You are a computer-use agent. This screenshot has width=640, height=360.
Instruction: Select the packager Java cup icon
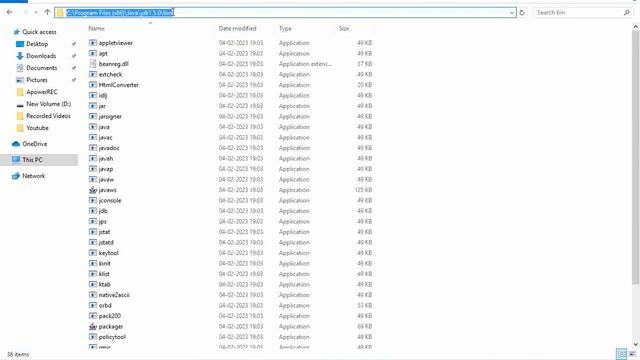click(x=93, y=327)
